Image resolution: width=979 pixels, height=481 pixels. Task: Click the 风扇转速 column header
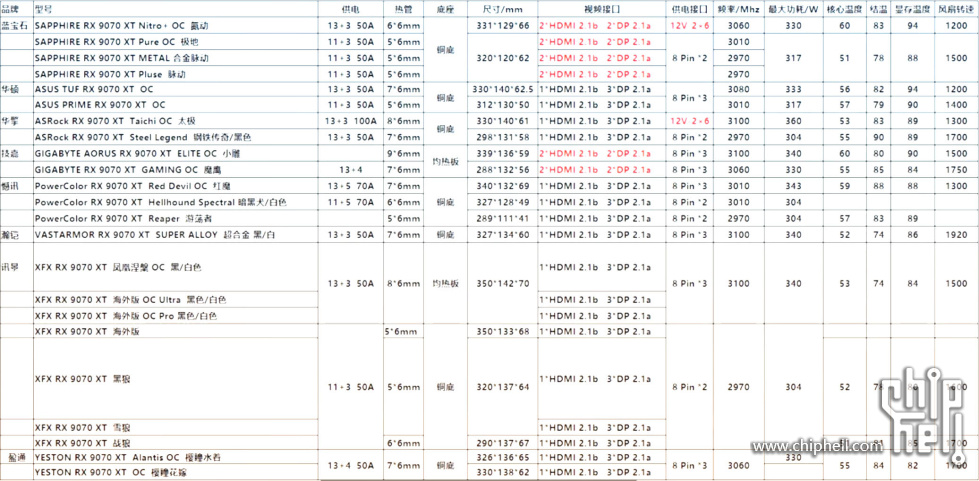click(x=956, y=9)
